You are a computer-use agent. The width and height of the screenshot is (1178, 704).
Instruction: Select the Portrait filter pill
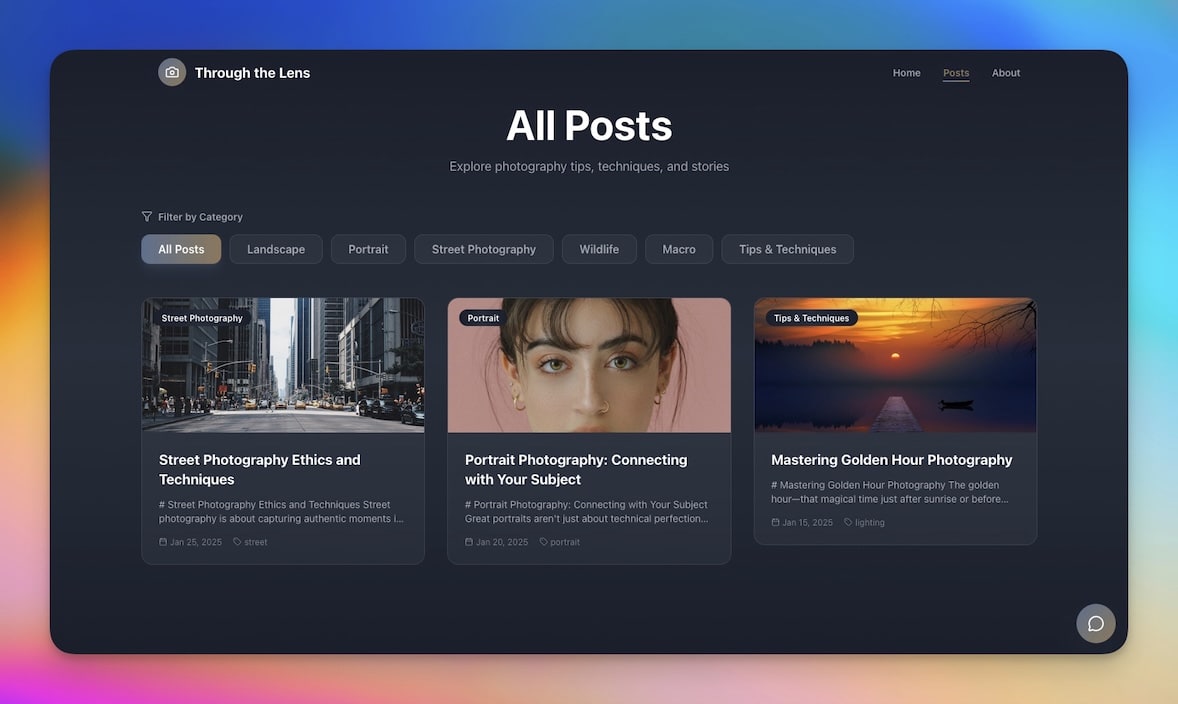[368, 248]
